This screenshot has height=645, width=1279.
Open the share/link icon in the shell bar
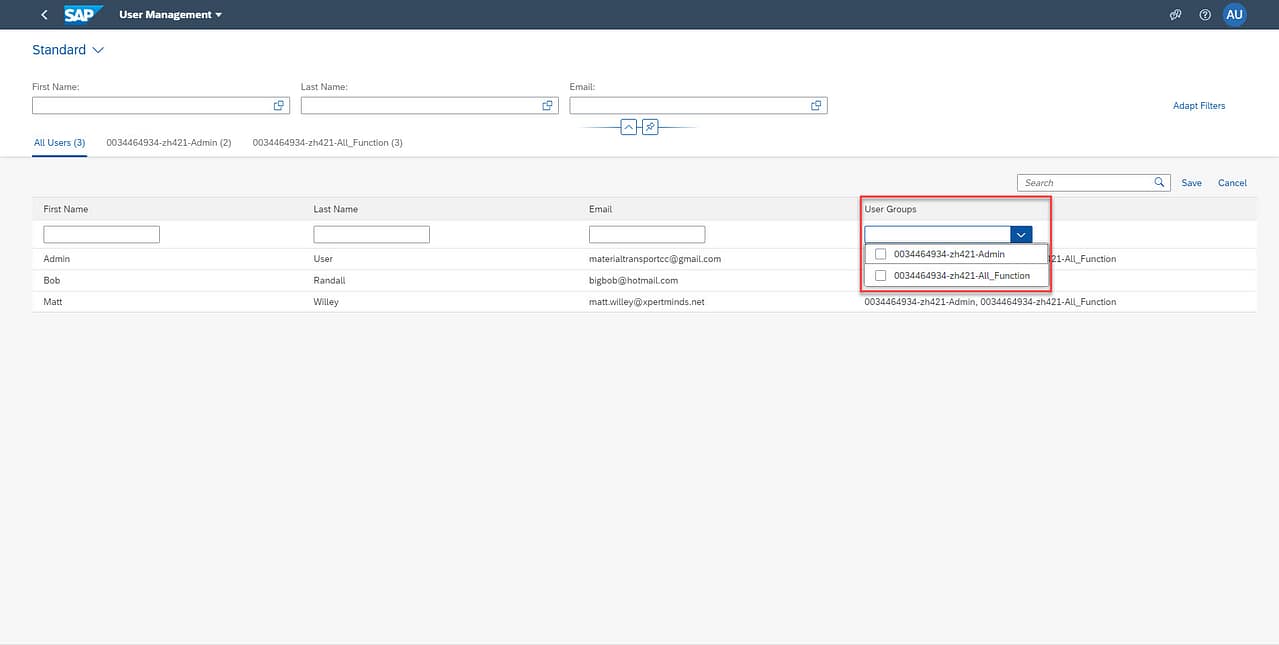pyautogui.click(x=1175, y=14)
